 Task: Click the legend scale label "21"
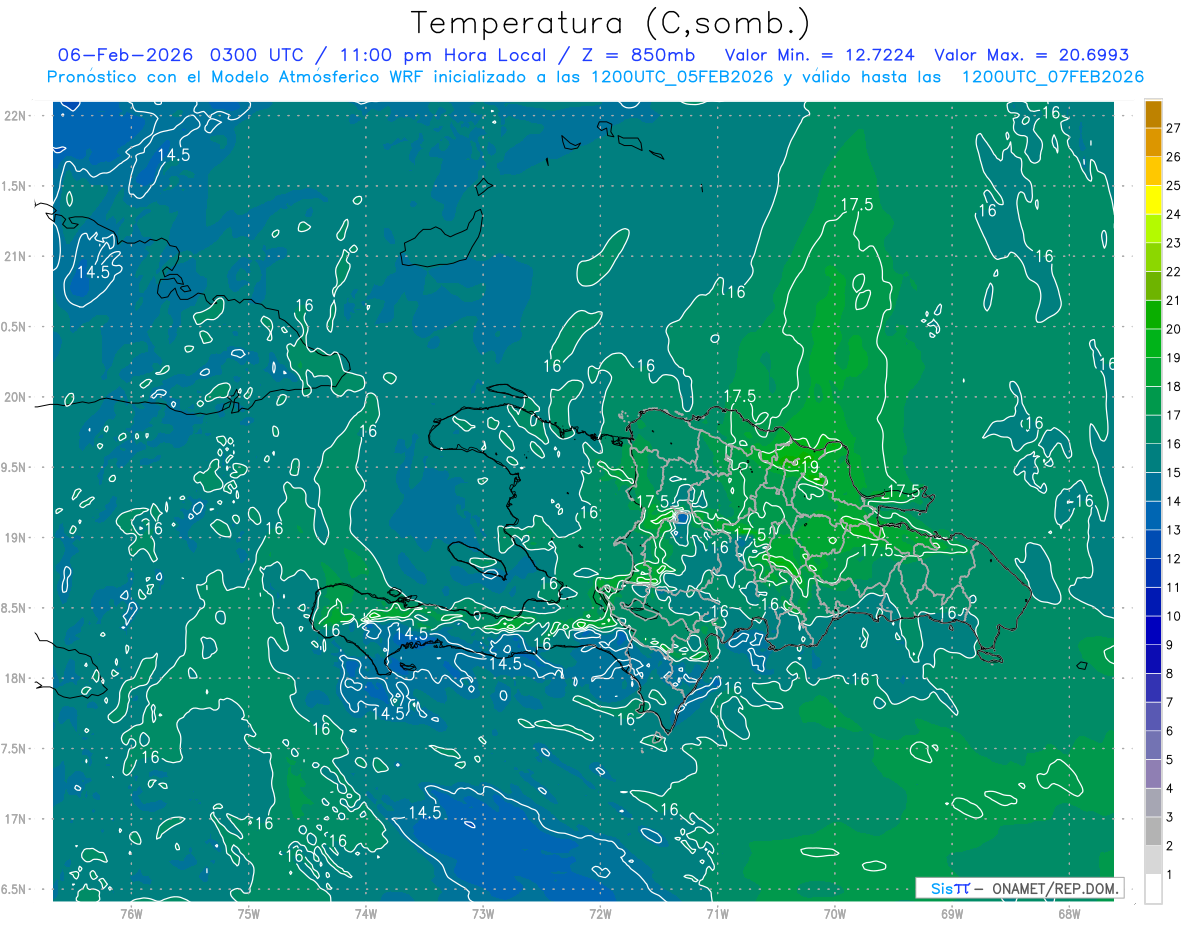1174,300
